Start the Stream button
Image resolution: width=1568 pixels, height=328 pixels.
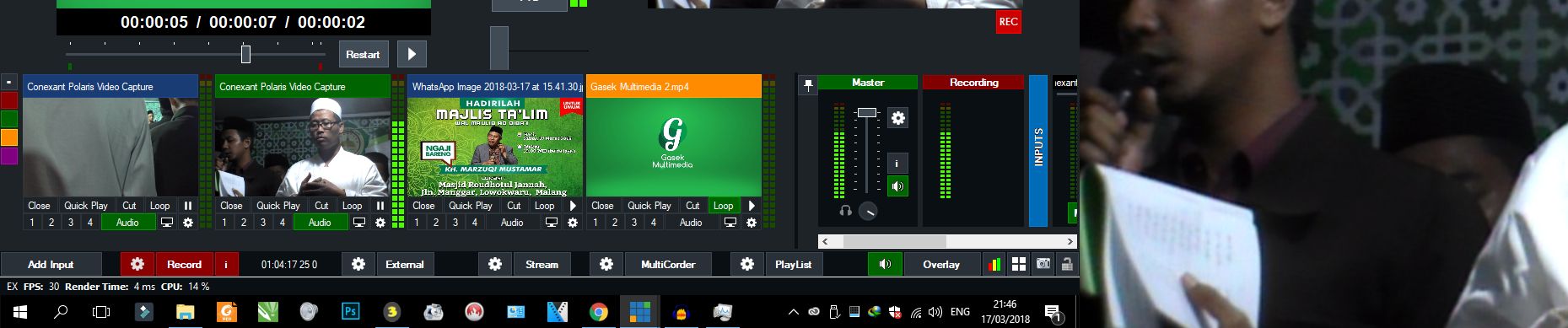point(542,264)
